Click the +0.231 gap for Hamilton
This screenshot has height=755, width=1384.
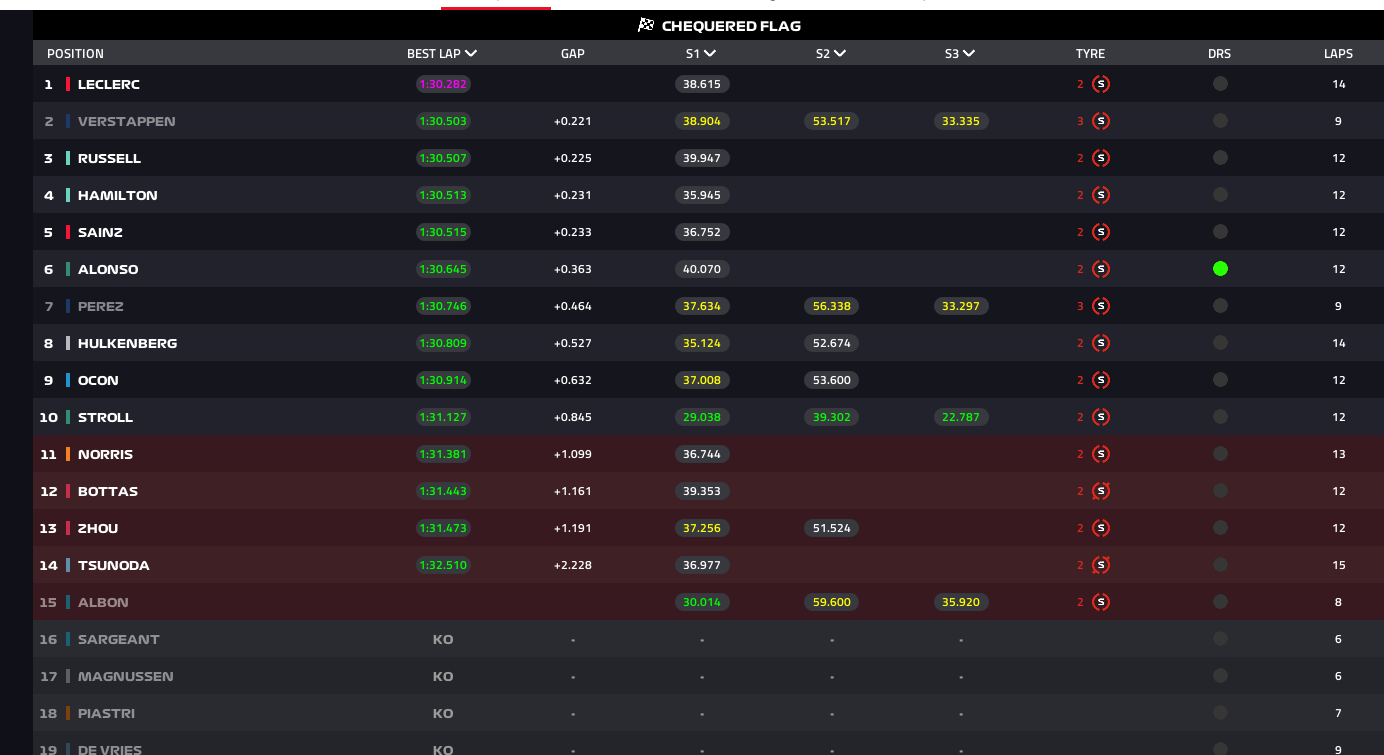pos(573,195)
